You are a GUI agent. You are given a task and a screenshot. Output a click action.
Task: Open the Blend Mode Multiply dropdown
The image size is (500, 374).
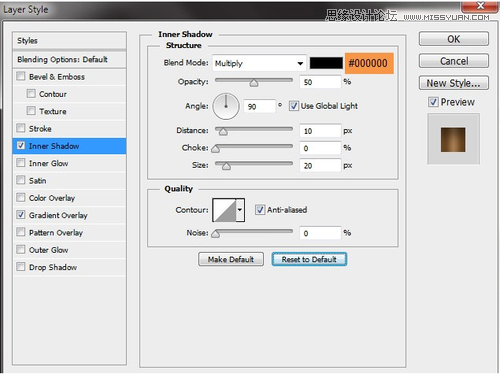(259, 63)
